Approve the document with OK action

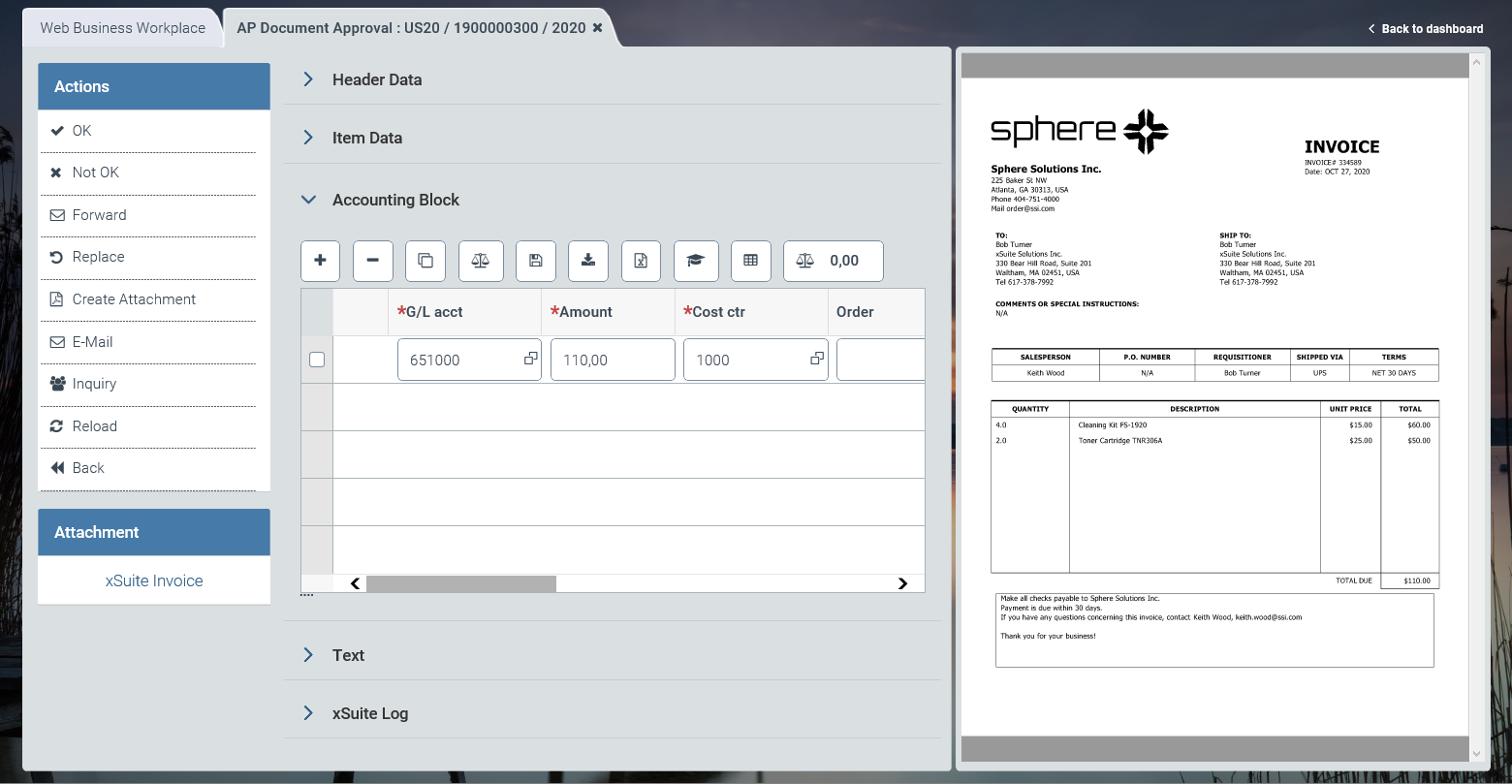pyautogui.click(x=81, y=131)
